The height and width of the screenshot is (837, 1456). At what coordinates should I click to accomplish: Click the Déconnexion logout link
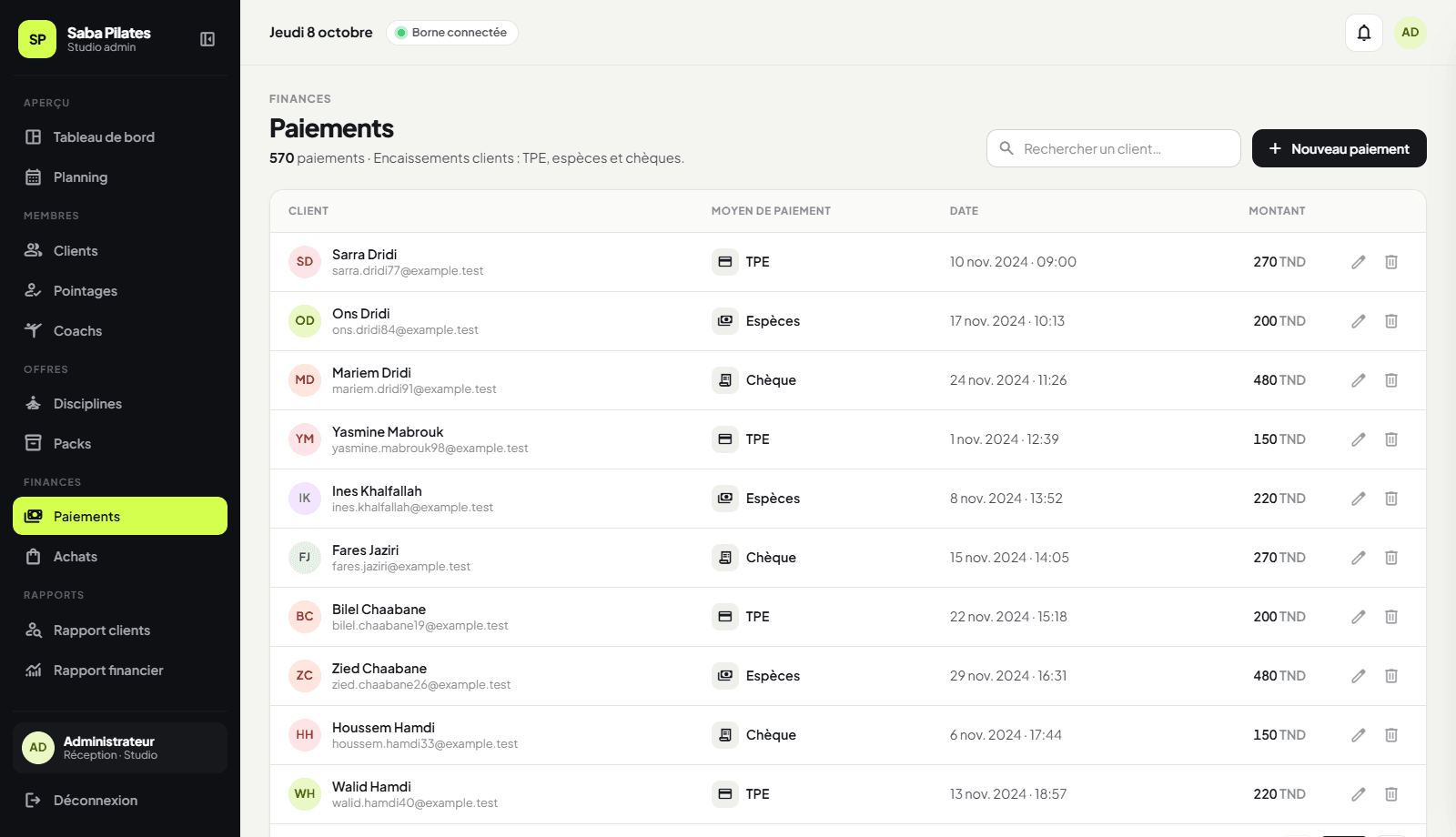[x=120, y=801]
